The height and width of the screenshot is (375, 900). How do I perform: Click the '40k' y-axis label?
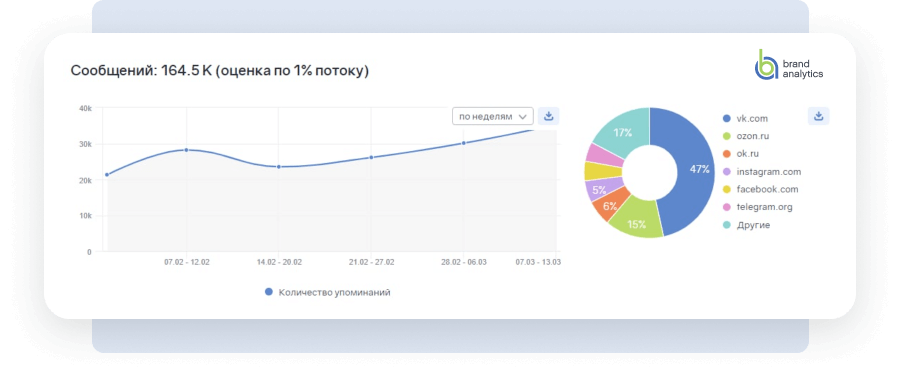click(x=85, y=108)
